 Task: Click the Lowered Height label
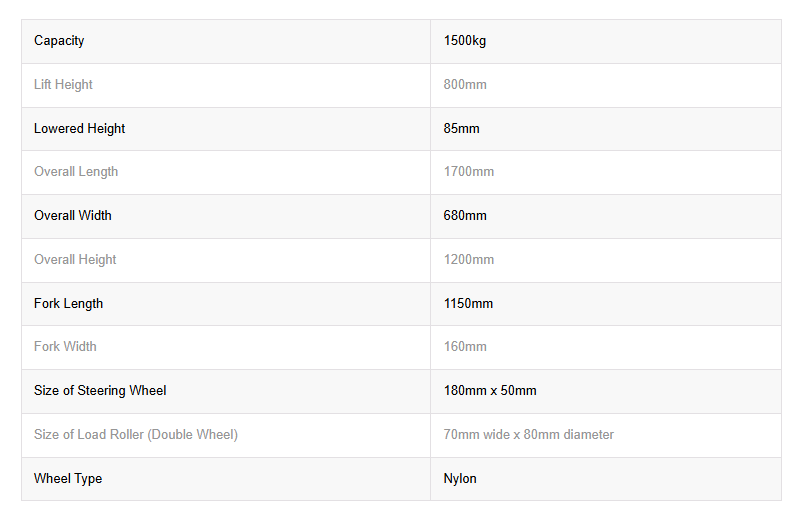(79, 129)
